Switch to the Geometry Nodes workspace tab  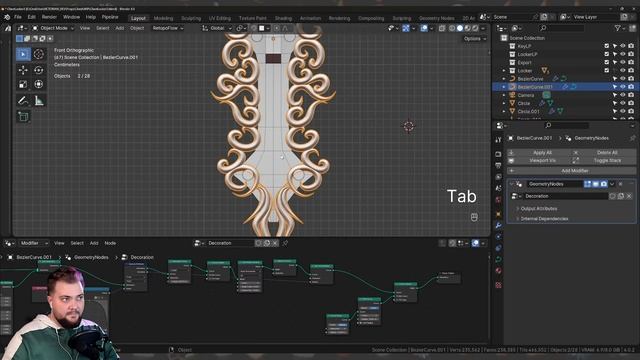click(436, 18)
